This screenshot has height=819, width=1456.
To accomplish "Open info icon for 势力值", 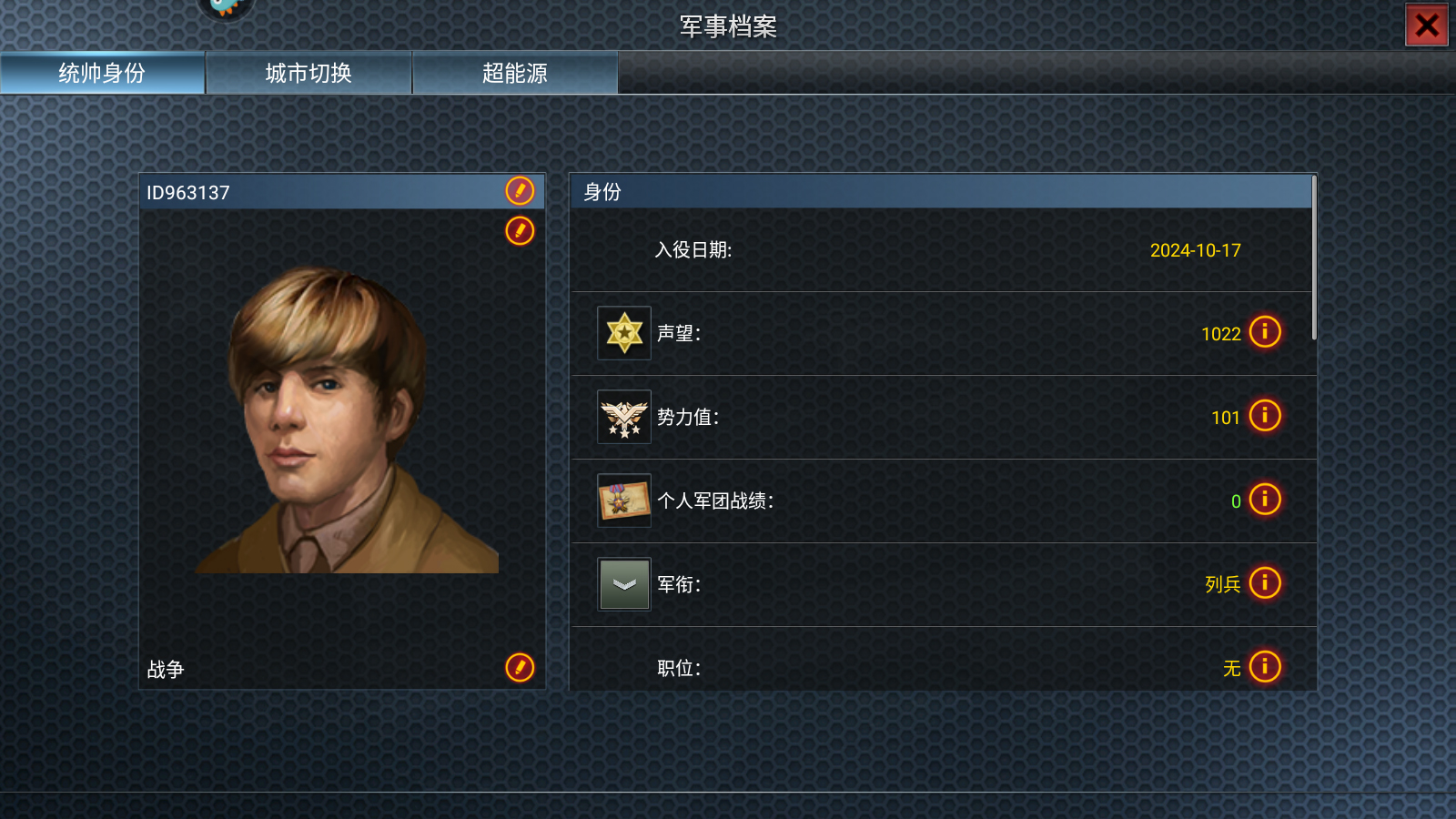I will coord(1265,416).
